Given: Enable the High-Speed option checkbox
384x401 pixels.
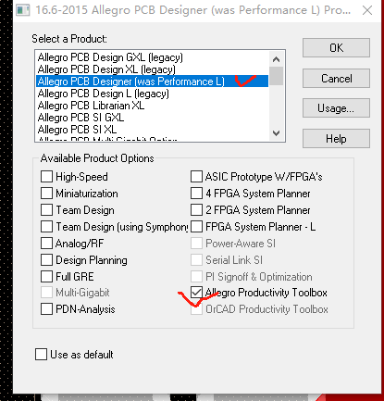Looking at the screenshot, I should coord(47,176).
